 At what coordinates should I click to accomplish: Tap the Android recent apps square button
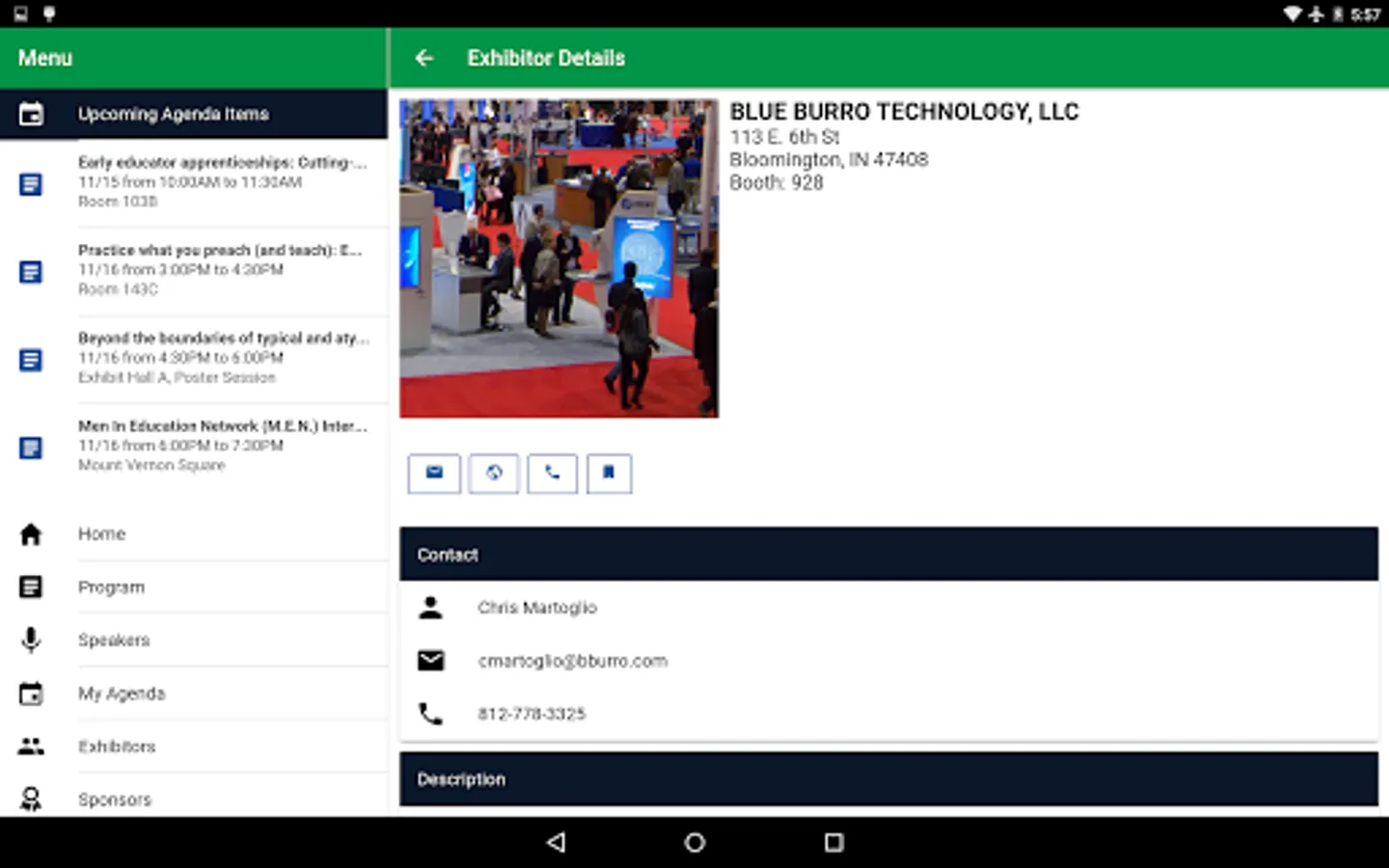pos(834,842)
